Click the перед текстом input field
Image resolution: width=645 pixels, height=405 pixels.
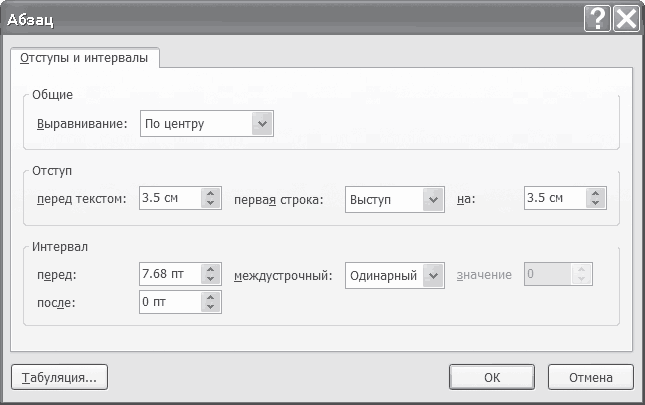point(170,199)
